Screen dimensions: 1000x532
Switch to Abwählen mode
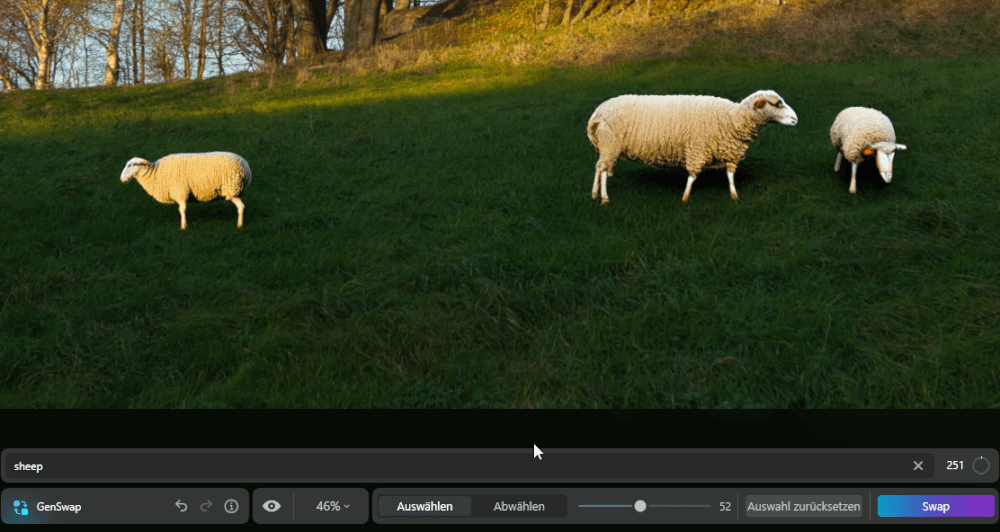[519, 506]
